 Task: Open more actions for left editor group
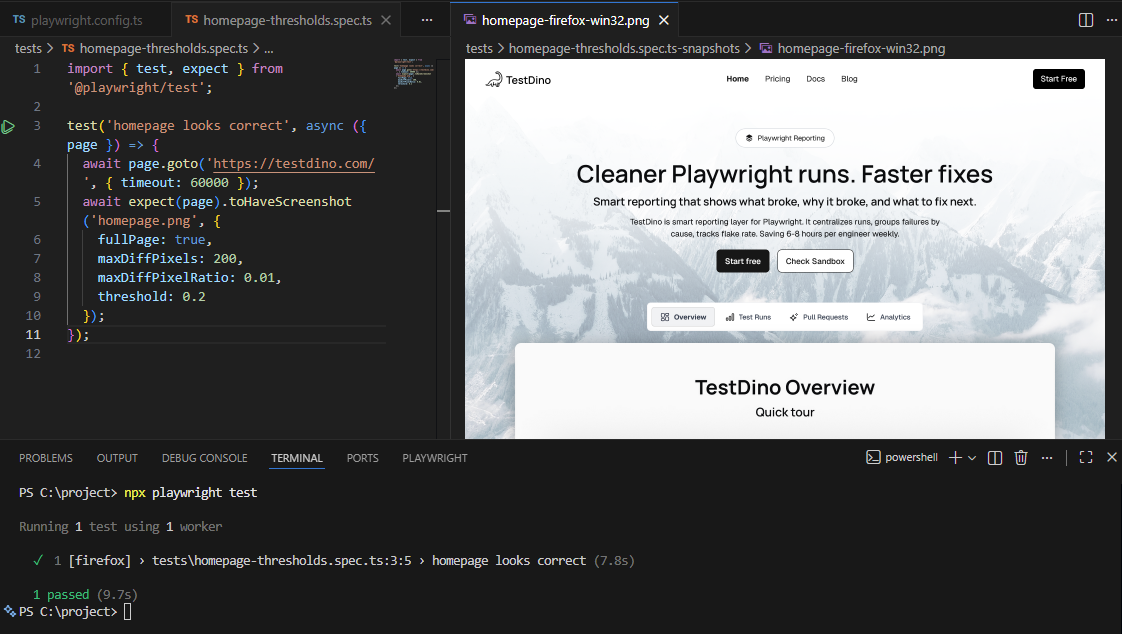(x=427, y=20)
